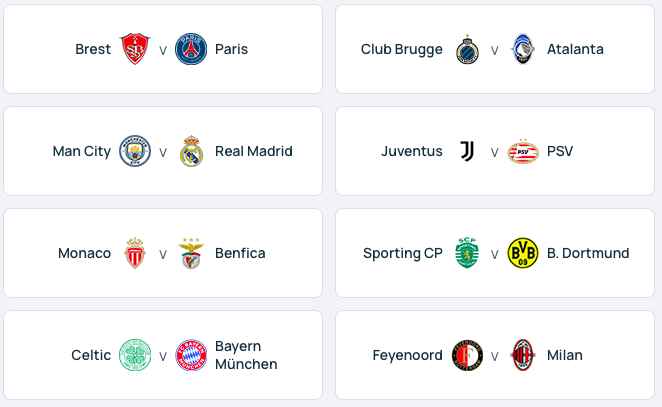Select the Juventus logo
This screenshot has height=407, width=662.
[x=467, y=151]
